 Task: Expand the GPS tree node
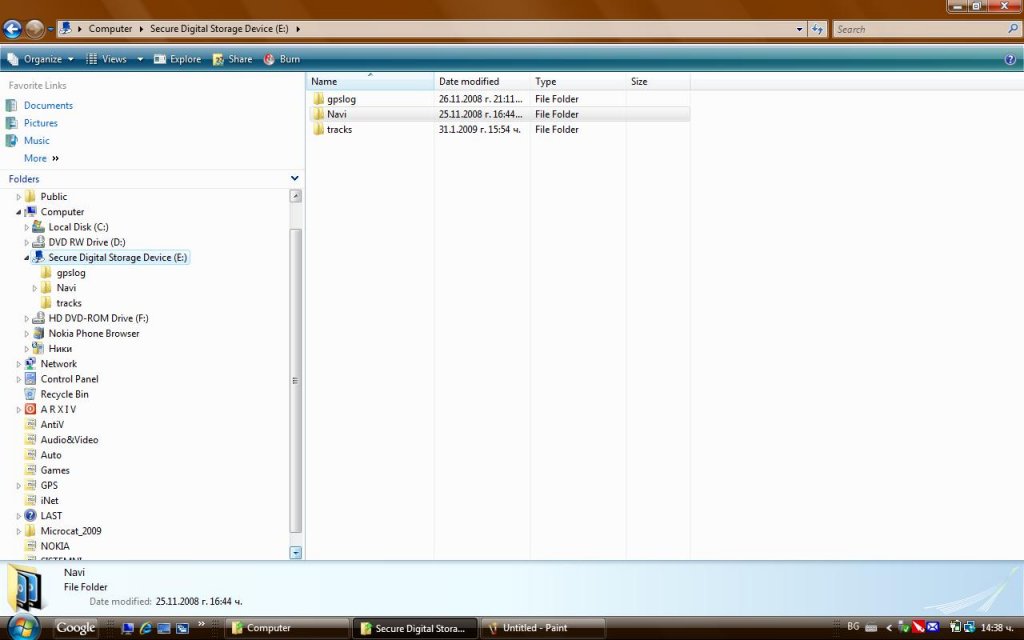pos(19,486)
